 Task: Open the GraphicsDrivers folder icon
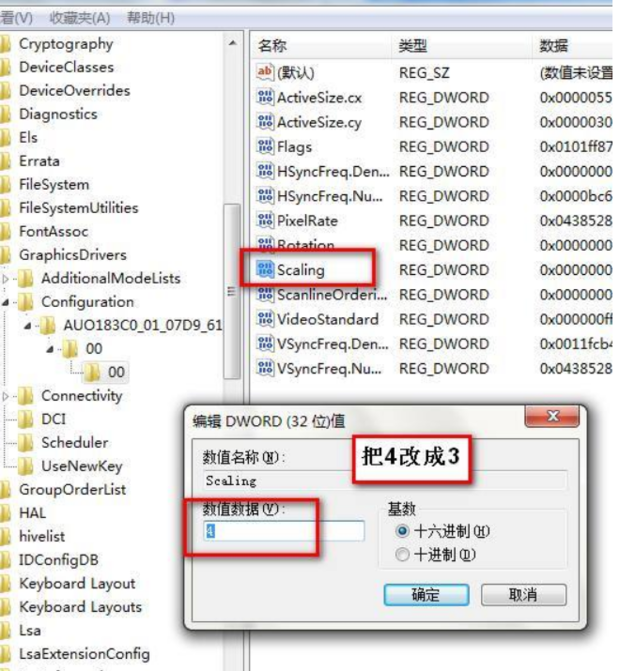click(x=5, y=255)
